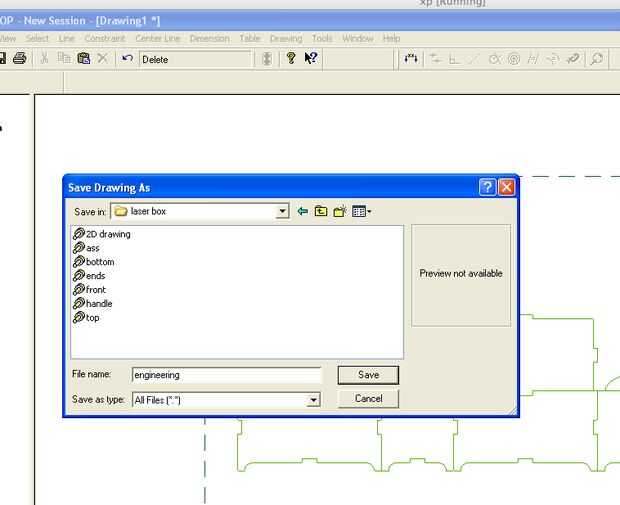
Task: Click the Delete undo history box
Action: click(196, 59)
